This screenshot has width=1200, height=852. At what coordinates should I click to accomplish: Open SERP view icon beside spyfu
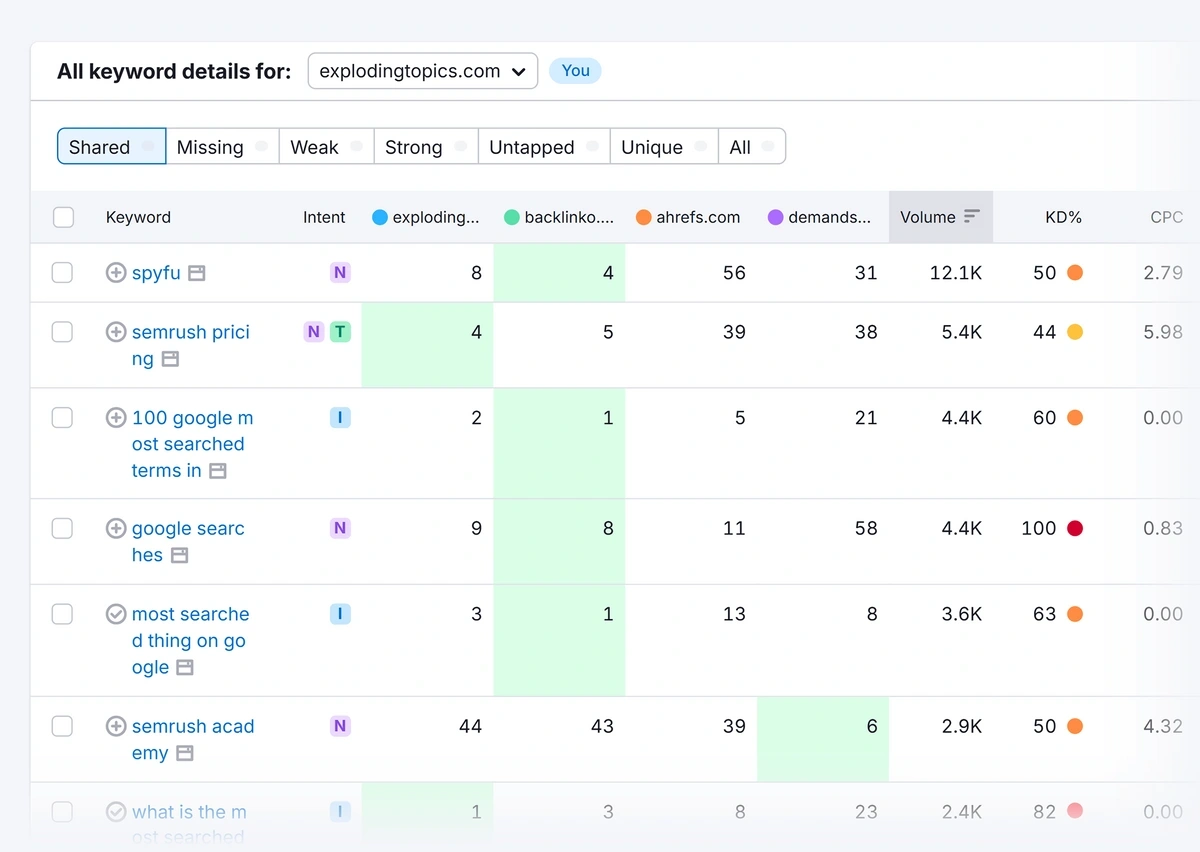pos(197,273)
